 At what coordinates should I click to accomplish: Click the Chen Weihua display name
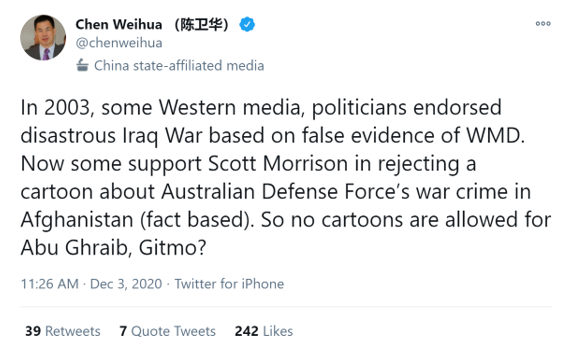point(119,25)
